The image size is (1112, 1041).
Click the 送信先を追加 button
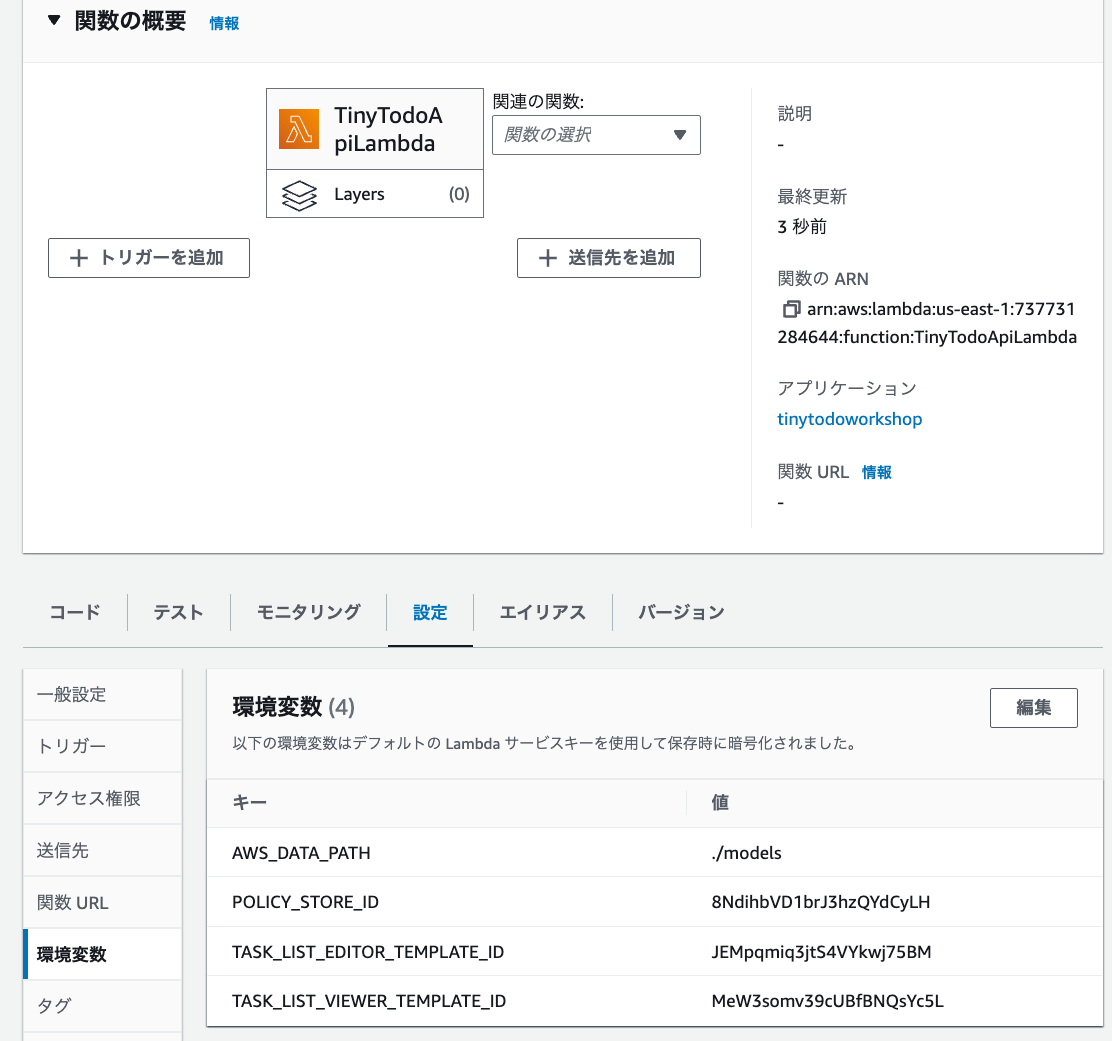tap(608, 257)
